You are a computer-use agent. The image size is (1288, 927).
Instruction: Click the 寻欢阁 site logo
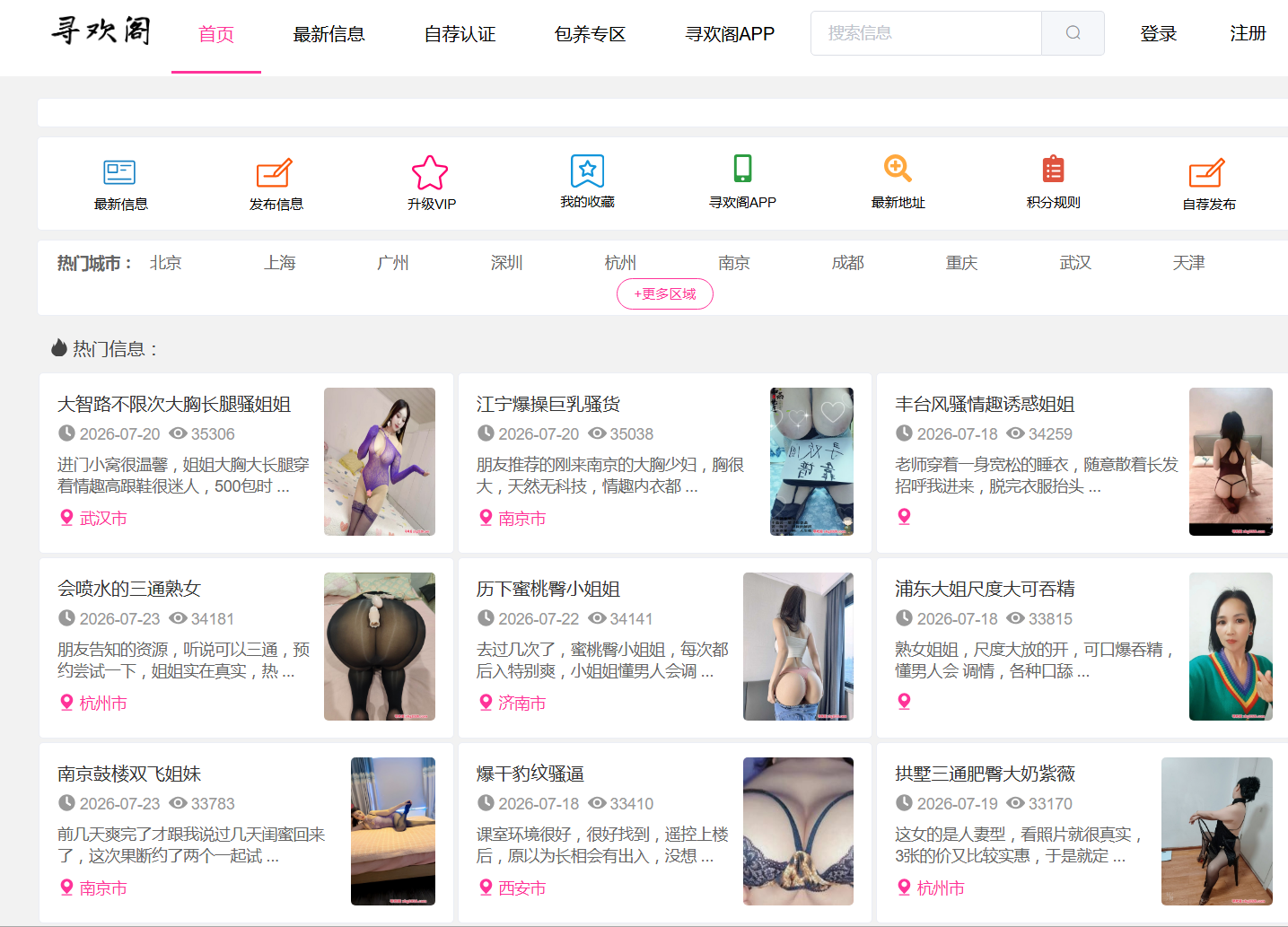[101, 31]
